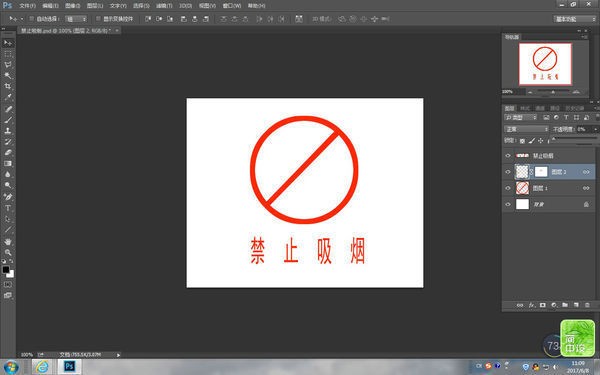Toggle pixel layer filter icon

coord(546,117)
